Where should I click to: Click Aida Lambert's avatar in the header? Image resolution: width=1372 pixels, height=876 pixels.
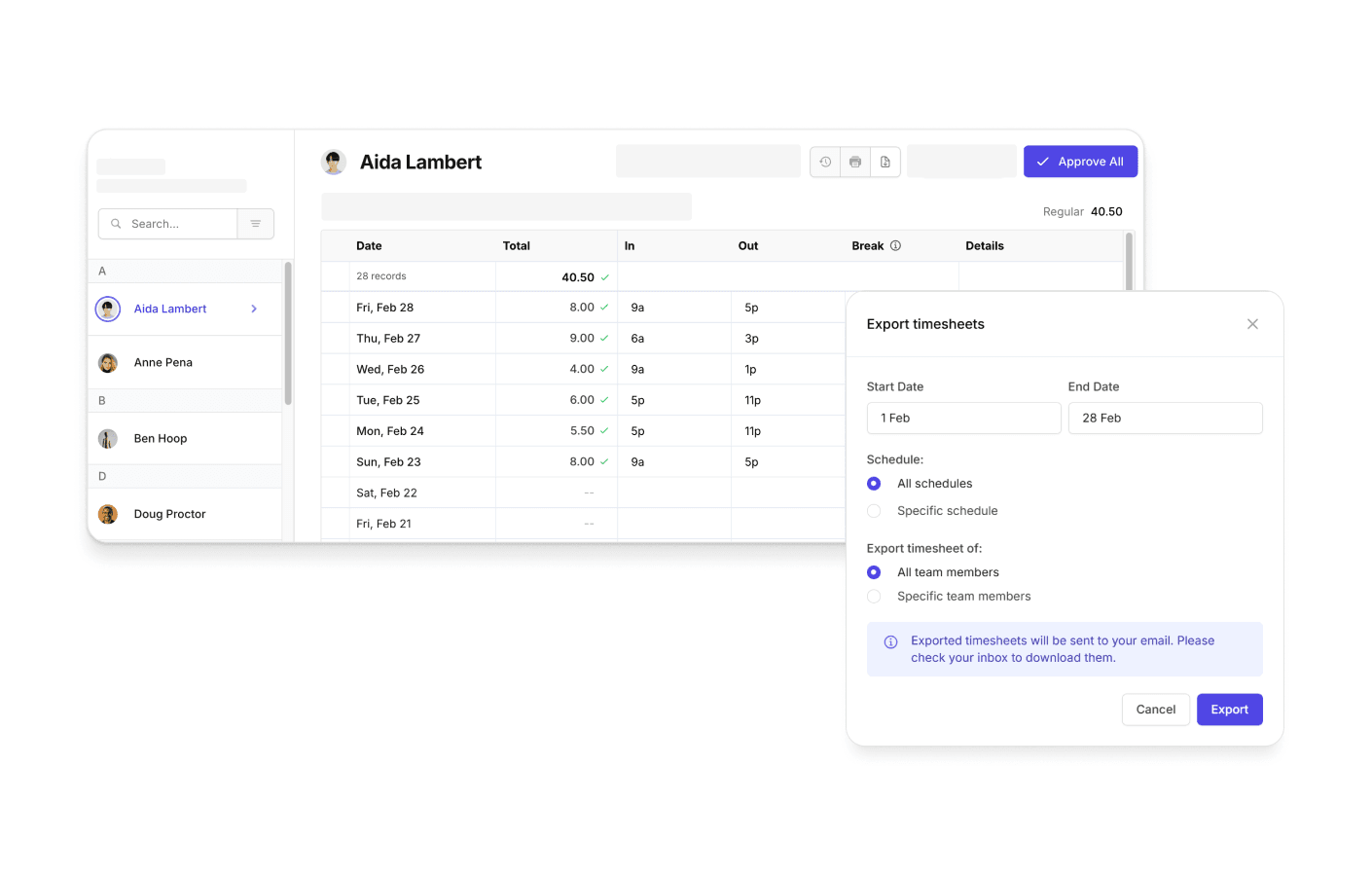[334, 163]
